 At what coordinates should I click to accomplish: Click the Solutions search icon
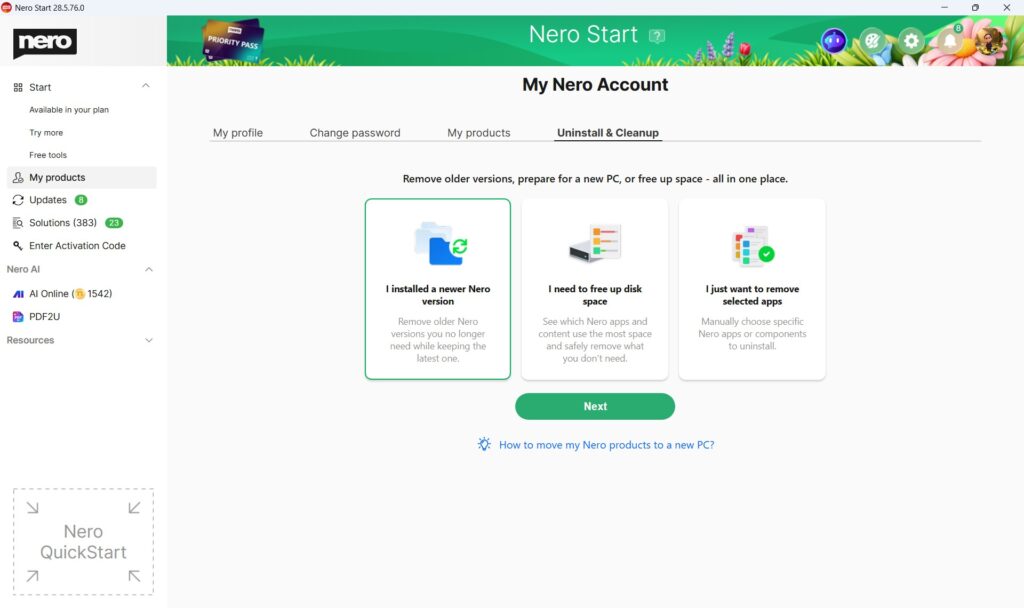[x=18, y=223]
